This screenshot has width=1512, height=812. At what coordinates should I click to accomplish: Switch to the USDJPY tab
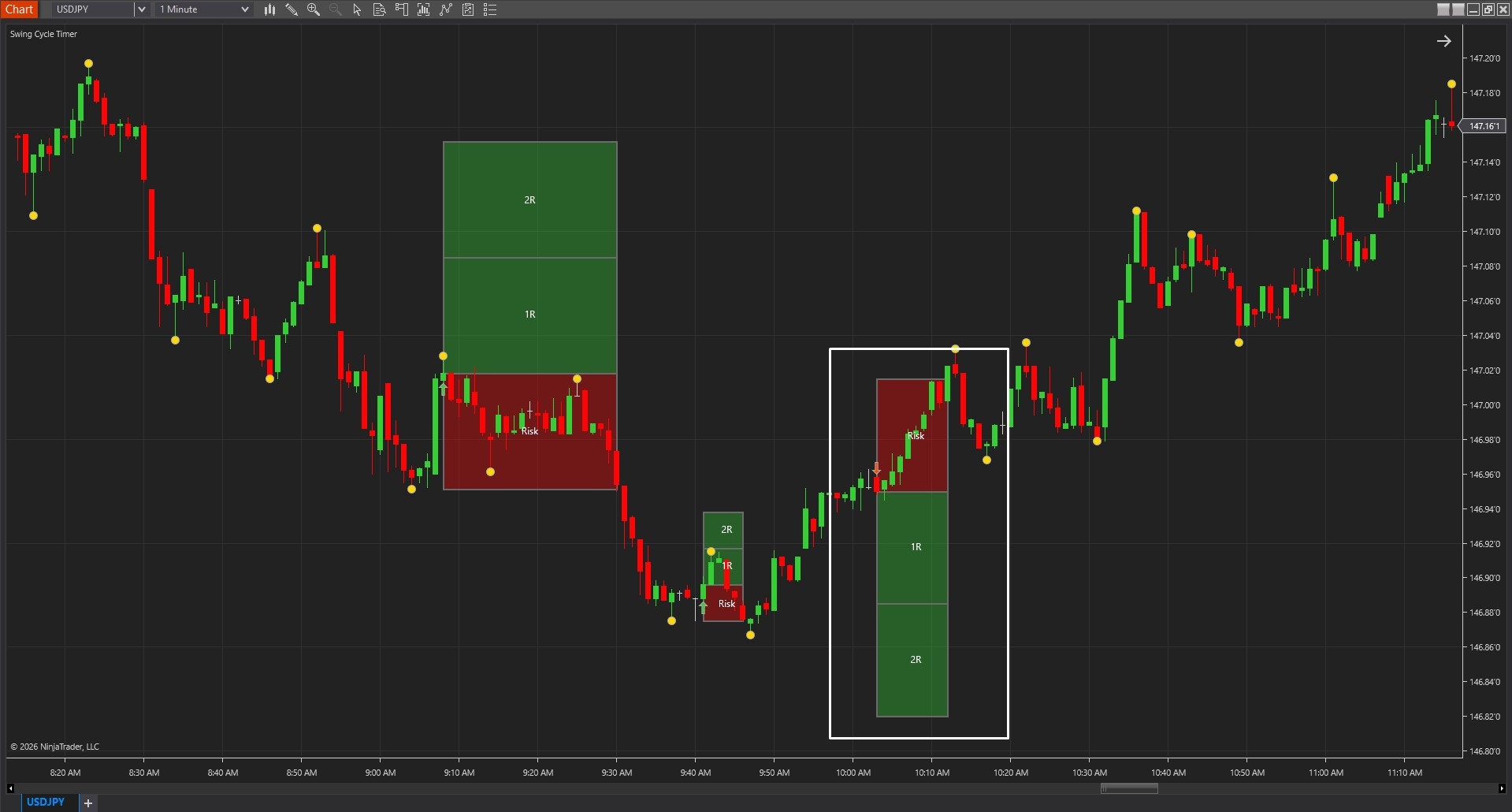coord(46,802)
